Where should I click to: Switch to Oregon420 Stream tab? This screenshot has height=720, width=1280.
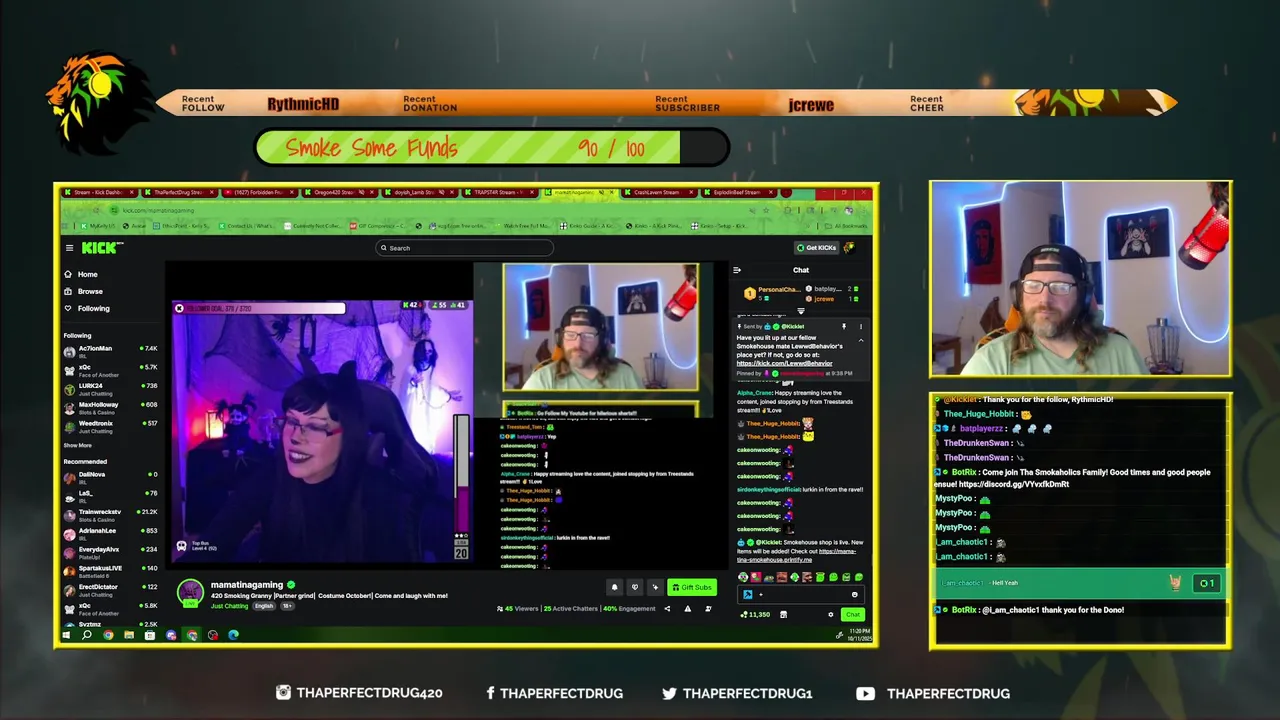tap(338, 192)
